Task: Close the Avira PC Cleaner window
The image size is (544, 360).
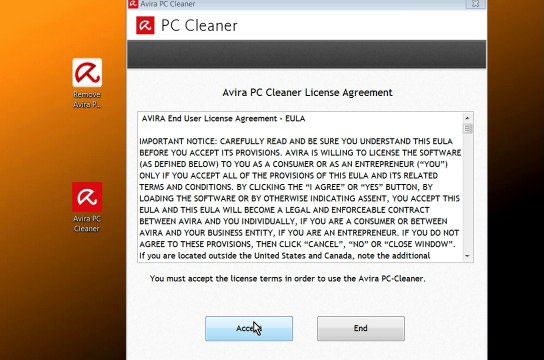Action: pos(475,4)
